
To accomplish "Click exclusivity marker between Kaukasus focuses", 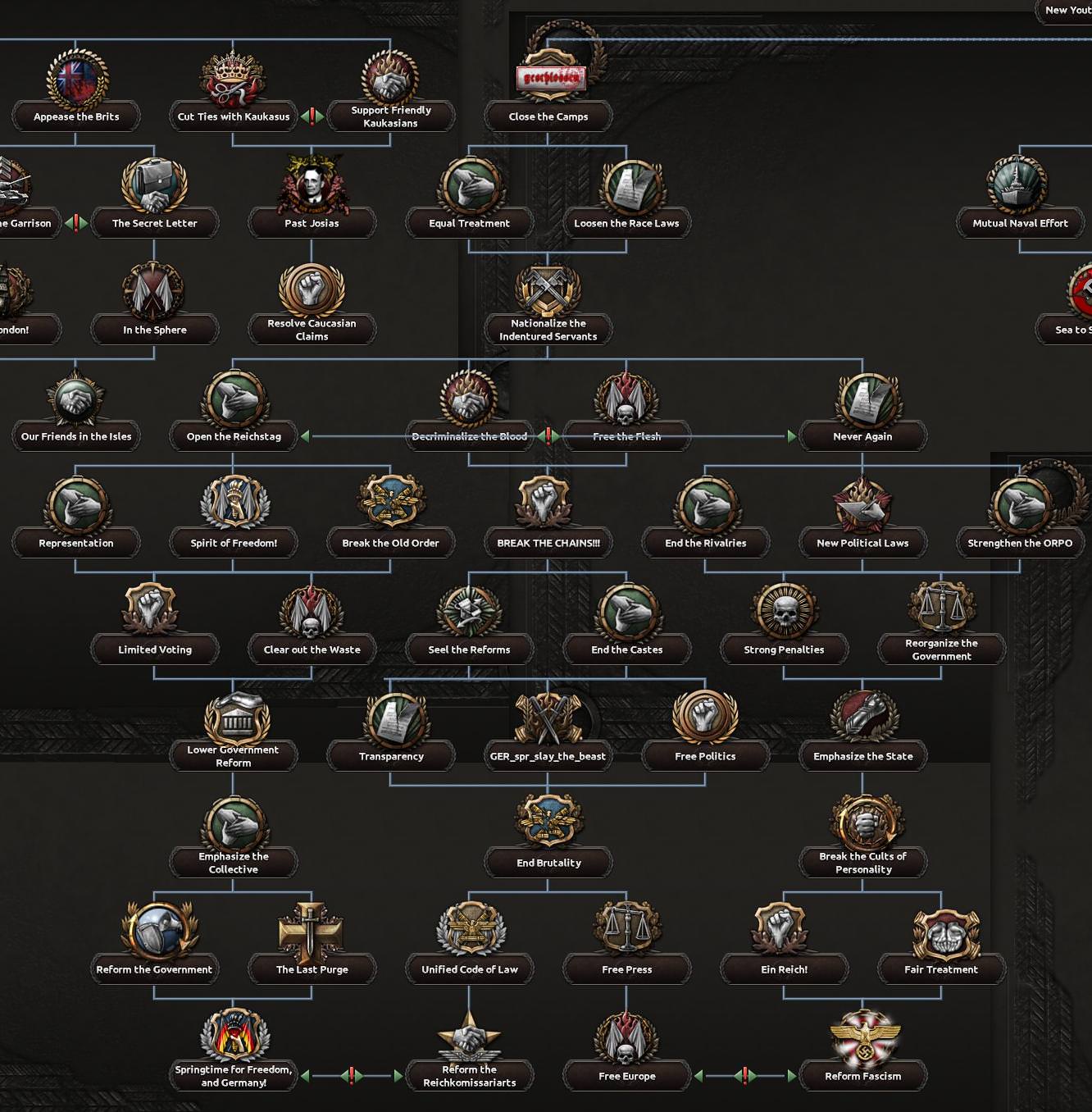I will (312, 116).
